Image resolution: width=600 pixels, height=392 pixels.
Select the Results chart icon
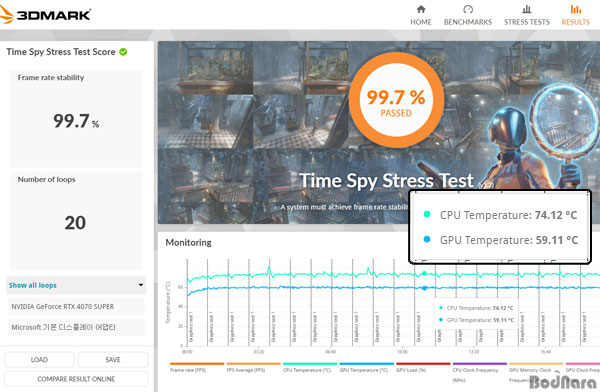(x=576, y=9)
